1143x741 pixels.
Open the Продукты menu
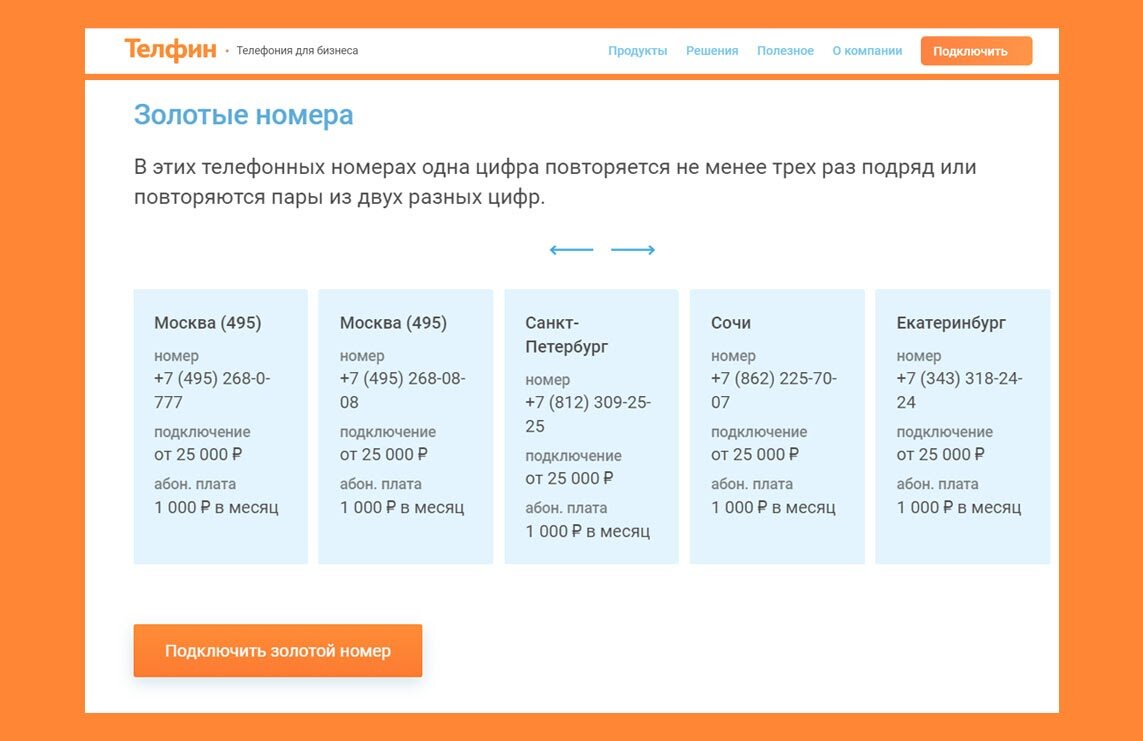pyautogui.click(x=638, y=51)
